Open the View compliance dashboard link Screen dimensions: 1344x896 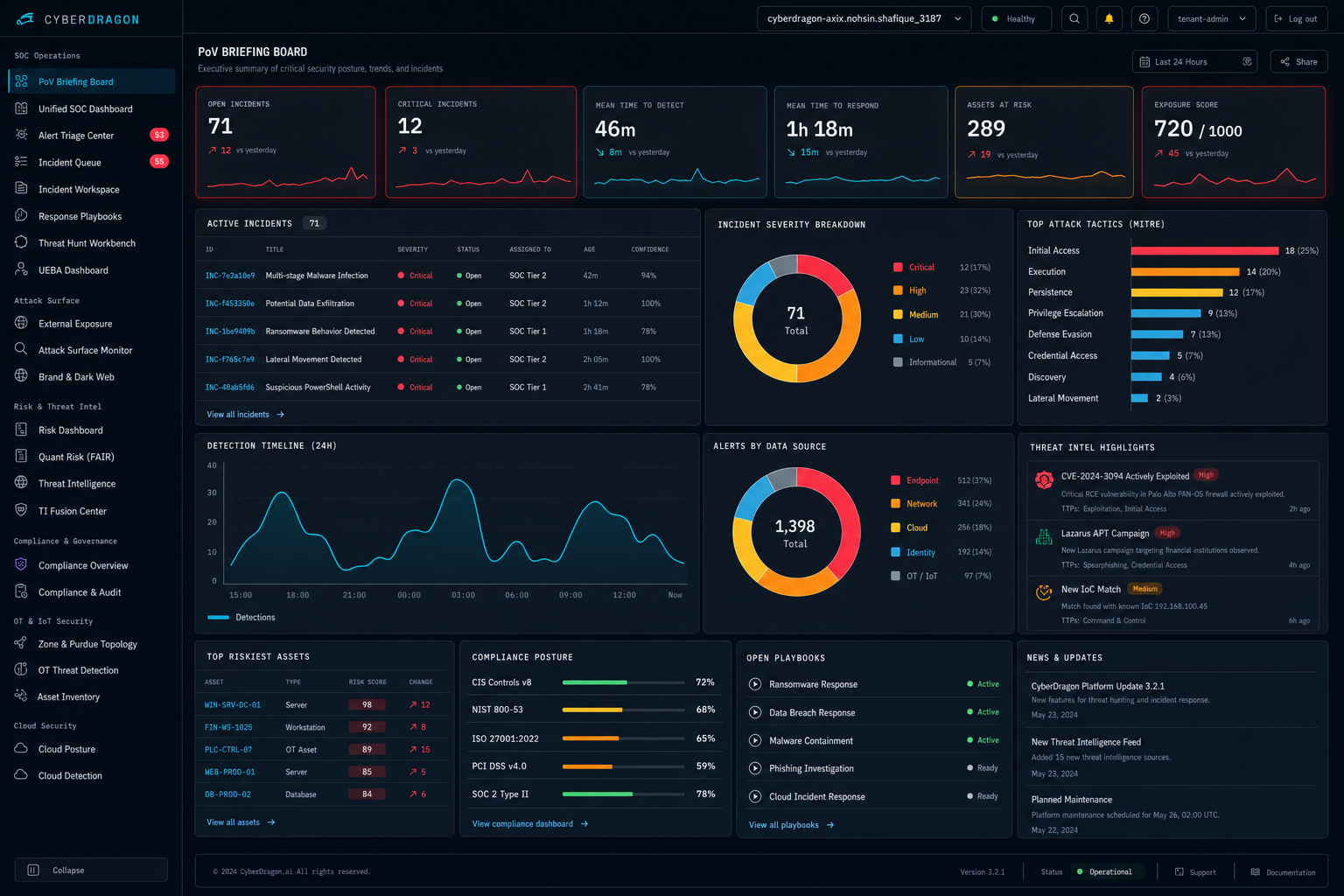click(x=530, y=823)
